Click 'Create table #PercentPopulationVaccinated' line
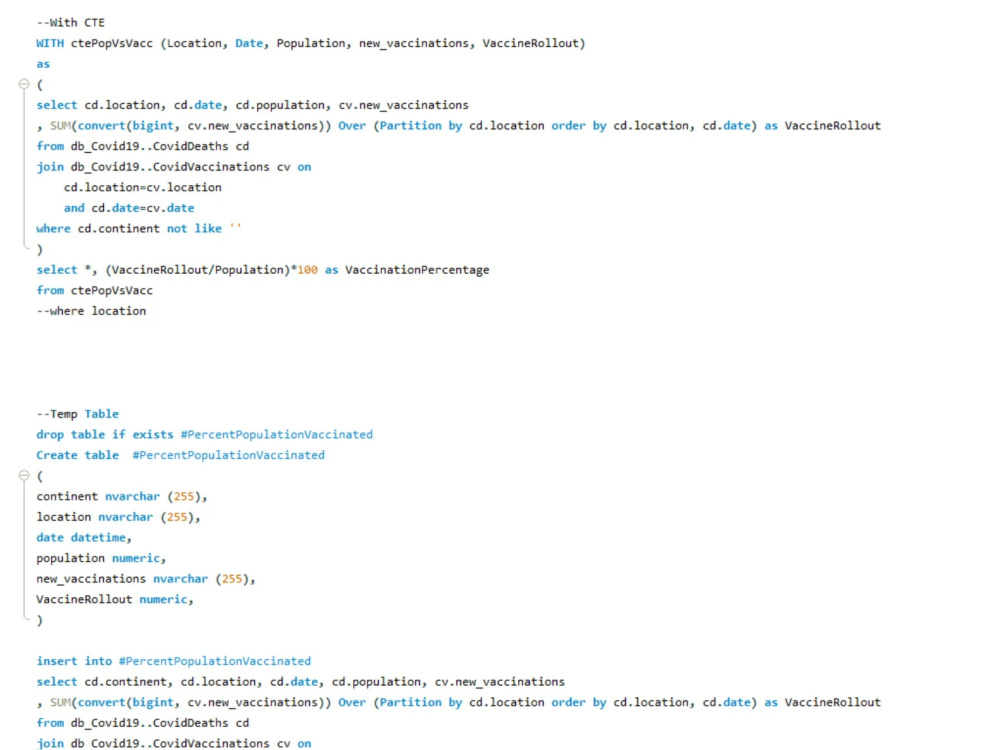 (180, 455)
